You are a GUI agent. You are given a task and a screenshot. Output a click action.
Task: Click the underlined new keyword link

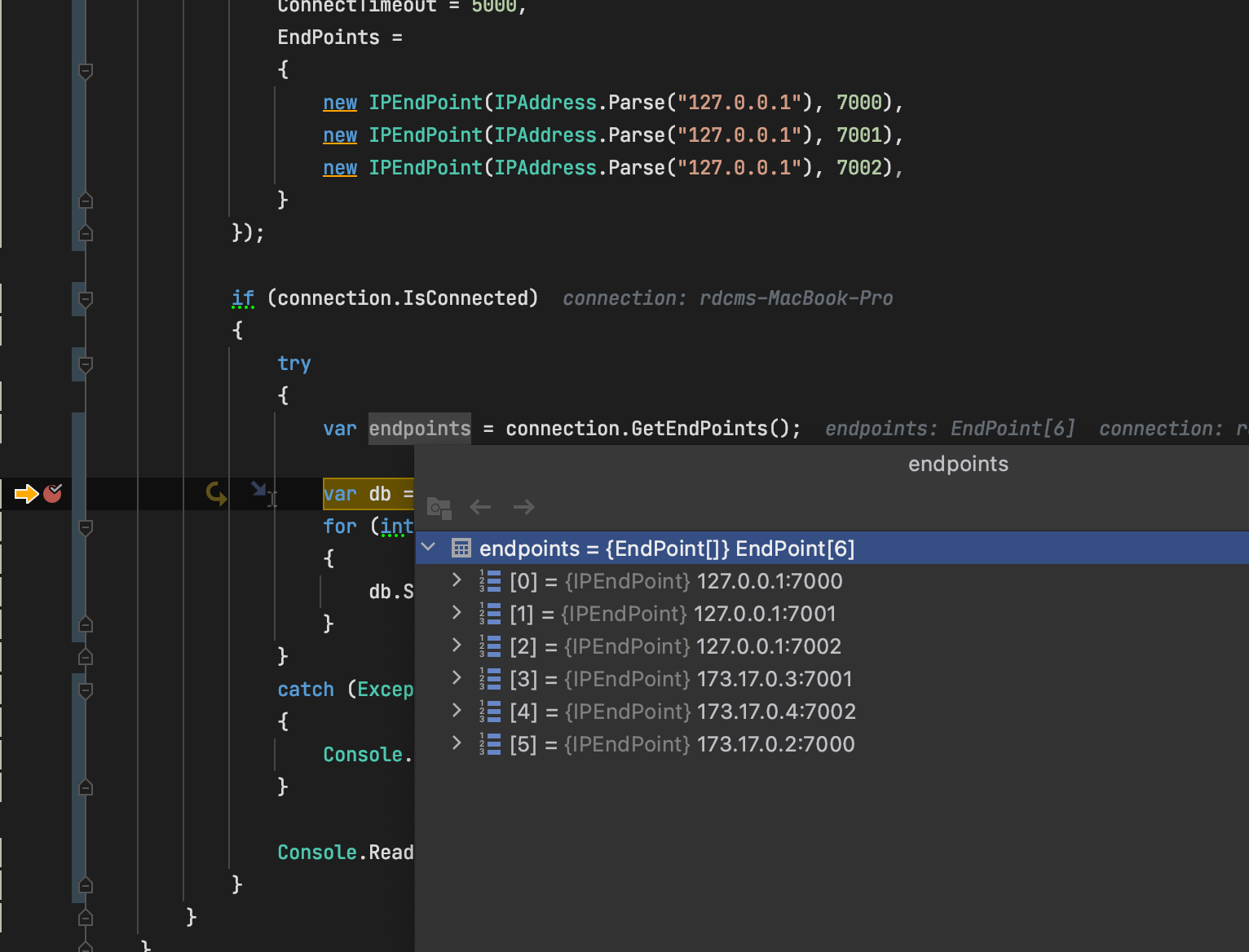(x=339, y=102)
